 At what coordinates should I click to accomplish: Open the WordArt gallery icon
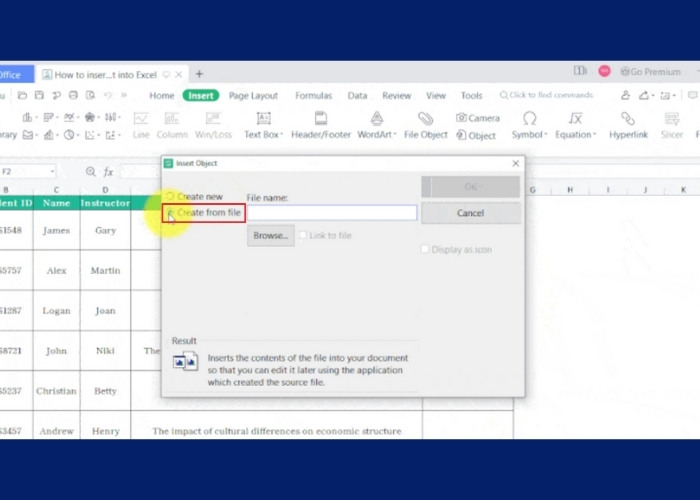[376, 118]
